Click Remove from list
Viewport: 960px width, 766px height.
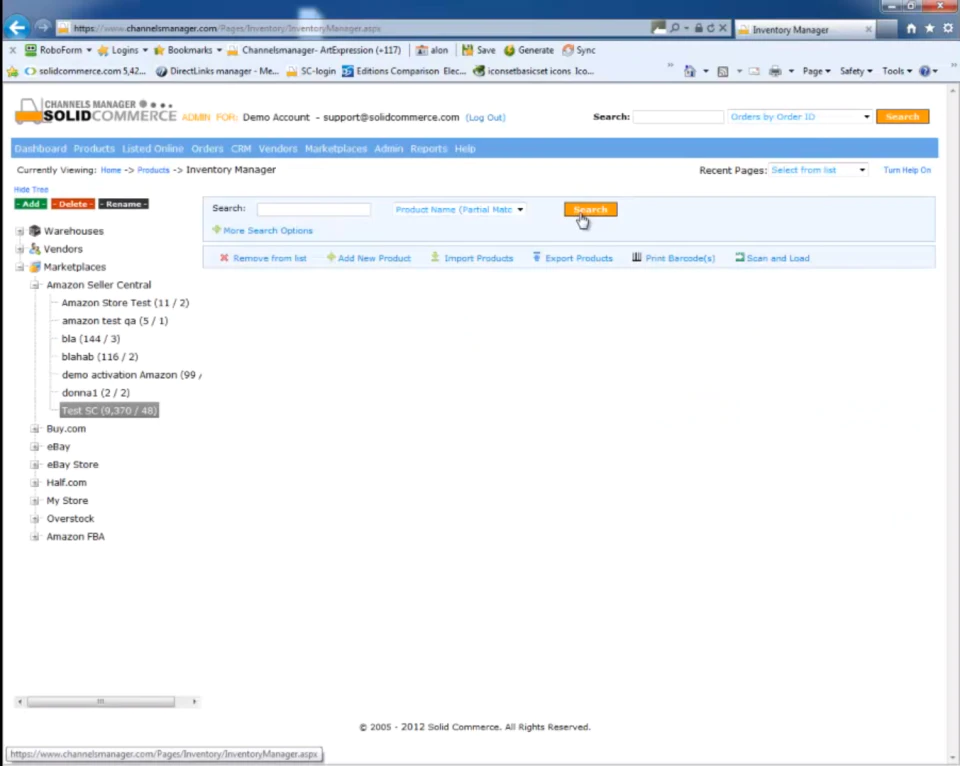(263, 258)
